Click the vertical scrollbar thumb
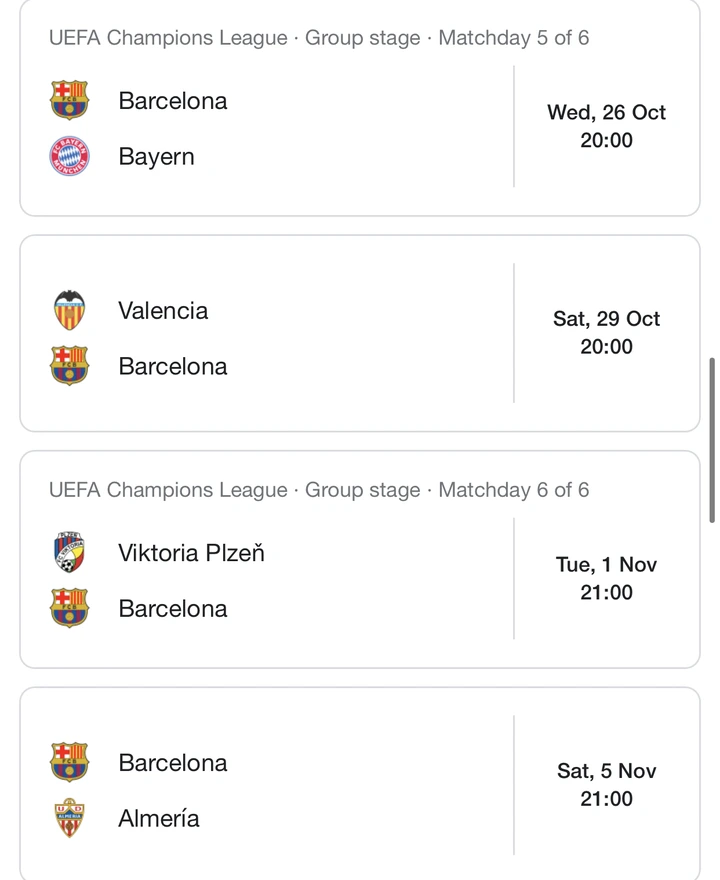The image size is (720, 880). pyautogui.click(x=712, y=440)
